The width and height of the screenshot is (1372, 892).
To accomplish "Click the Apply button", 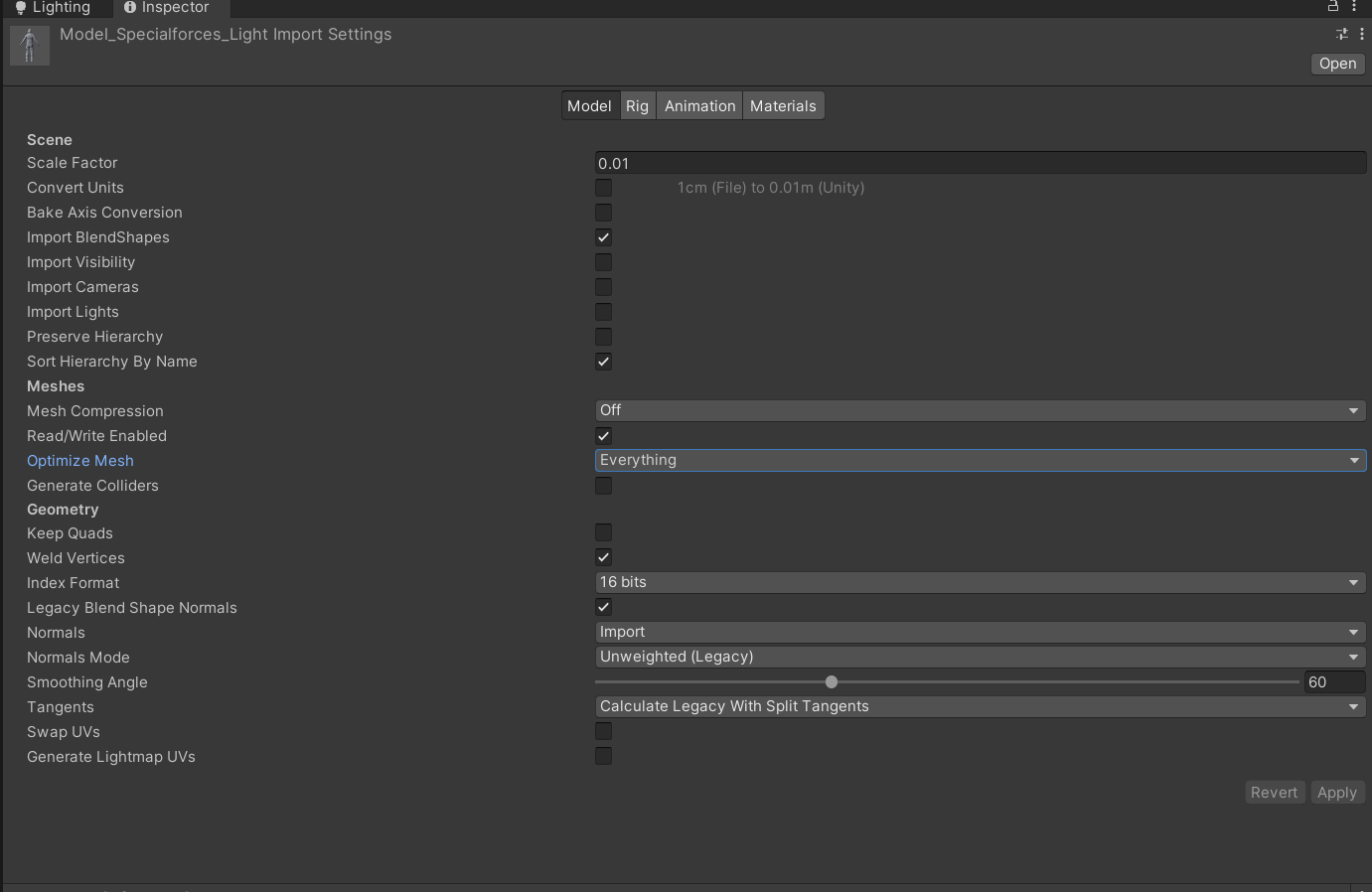I will coord(1337,793).
